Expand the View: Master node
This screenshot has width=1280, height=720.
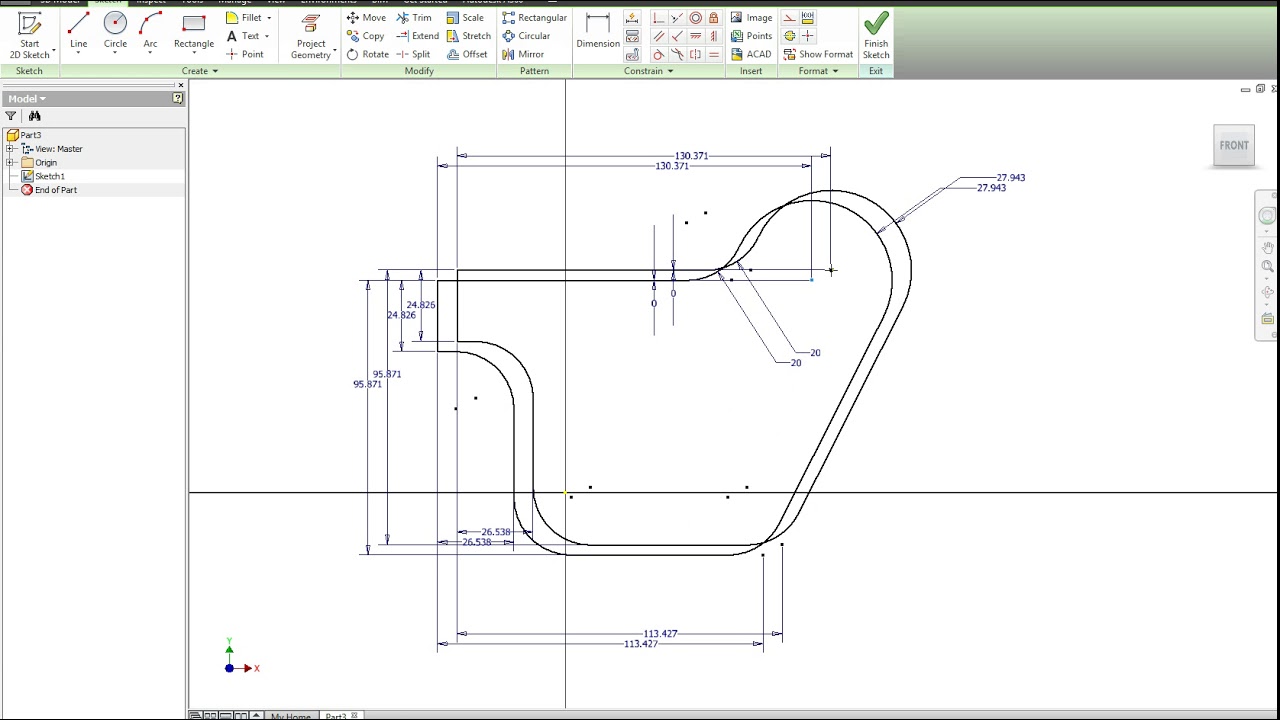point(10,149)
